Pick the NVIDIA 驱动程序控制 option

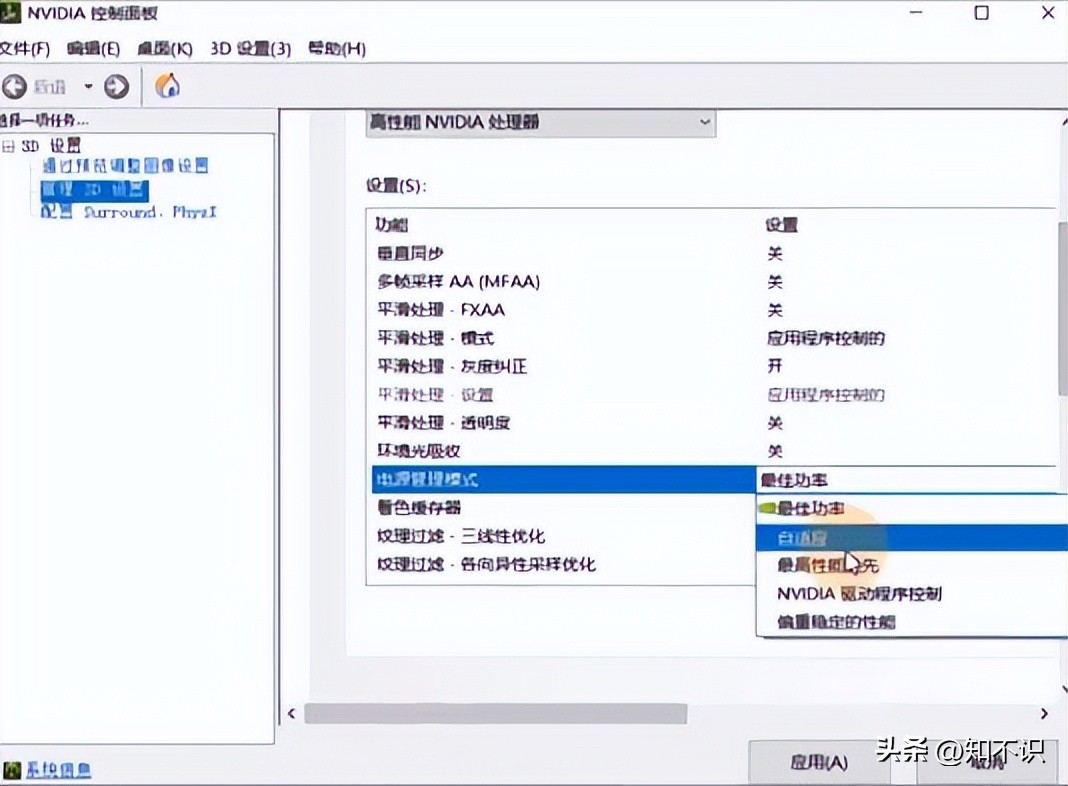coord(859,593)
